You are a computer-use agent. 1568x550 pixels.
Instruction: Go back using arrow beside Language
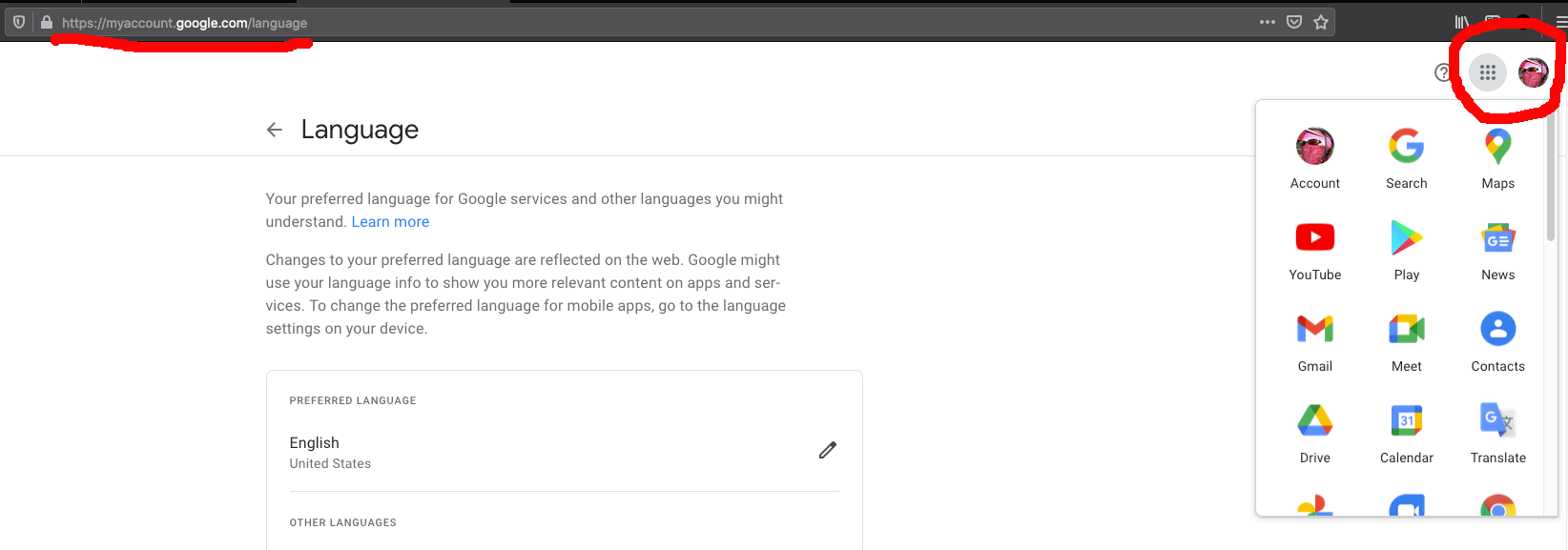275,130
